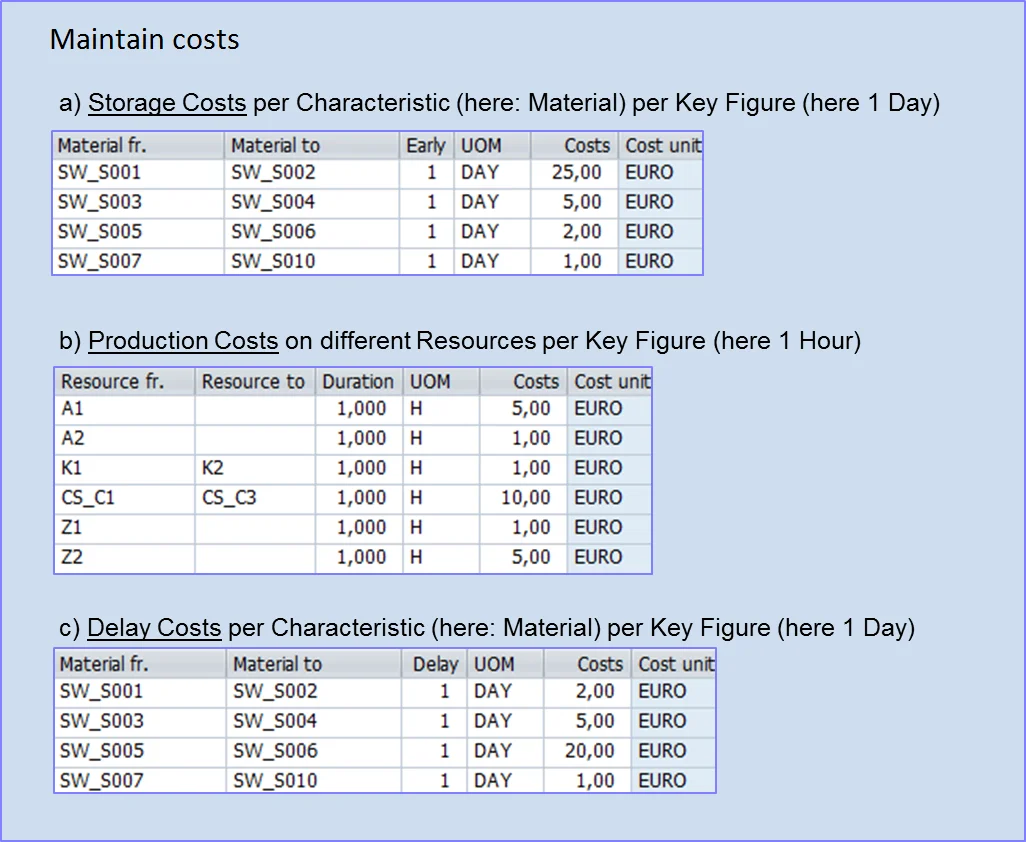The image size is (1026, 842).
Task: Select the 2,00 cost in storage row SW_S005
Action: tap(575, 232)
